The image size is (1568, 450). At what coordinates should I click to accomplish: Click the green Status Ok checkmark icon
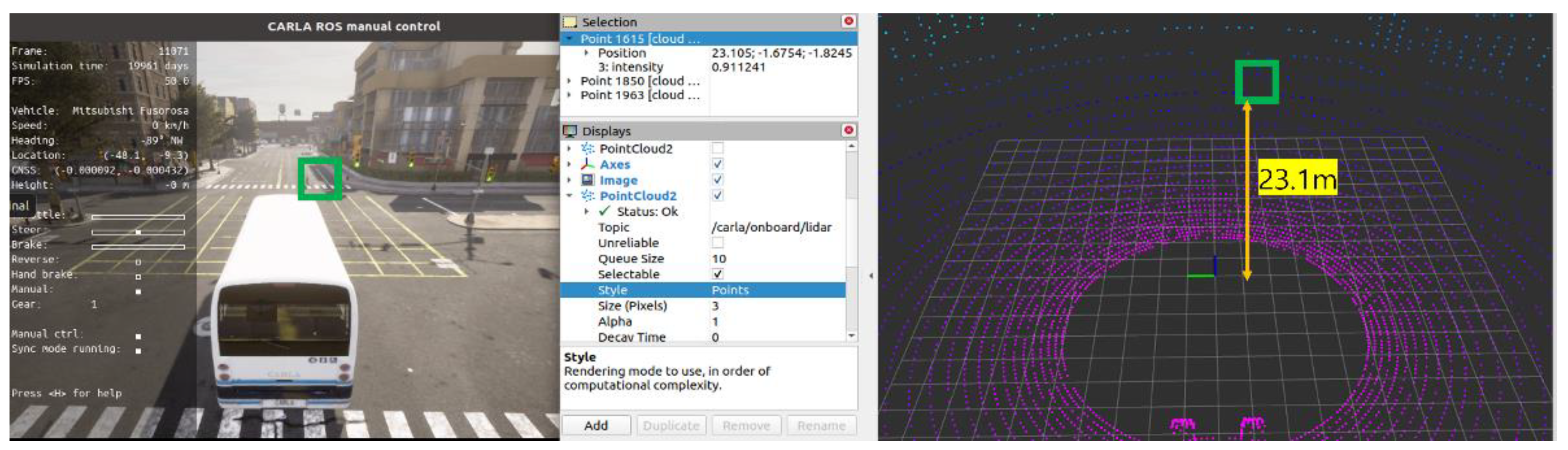[x=604, y=212]
